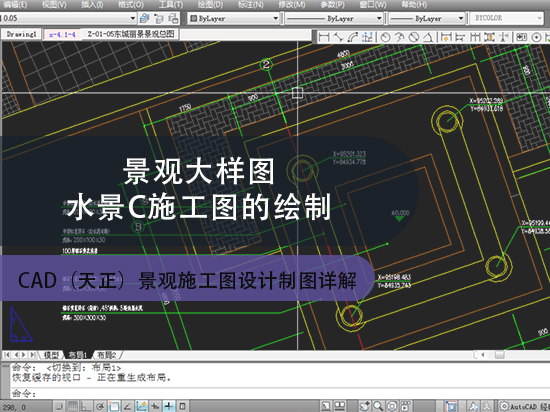Select the Quick Dimension tool

tap(446, 37)
